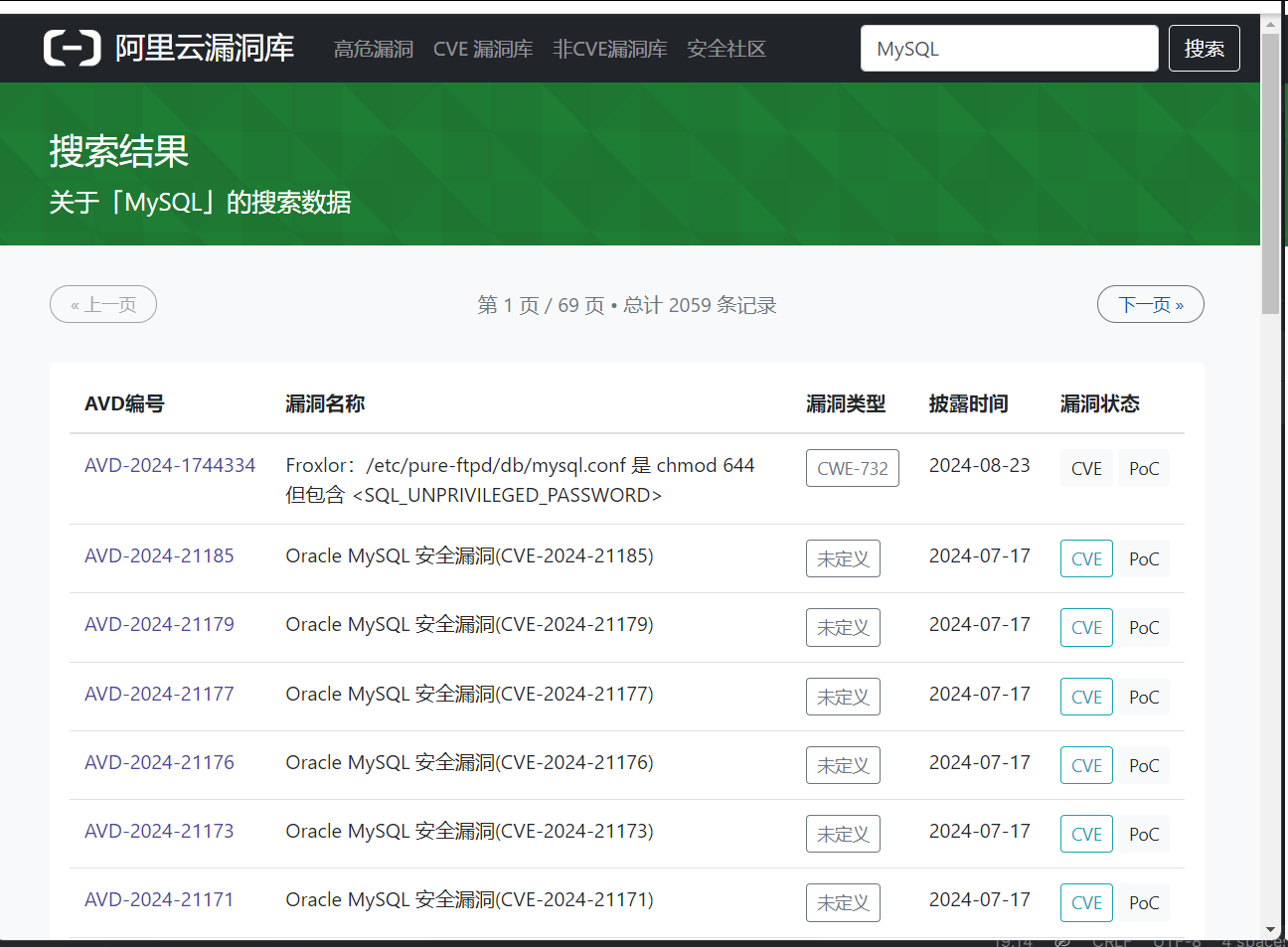Screen dimensions: 1288x947
Task: Click the Aliyun vulnerability library logo
Action: click(x=169, y=48)
